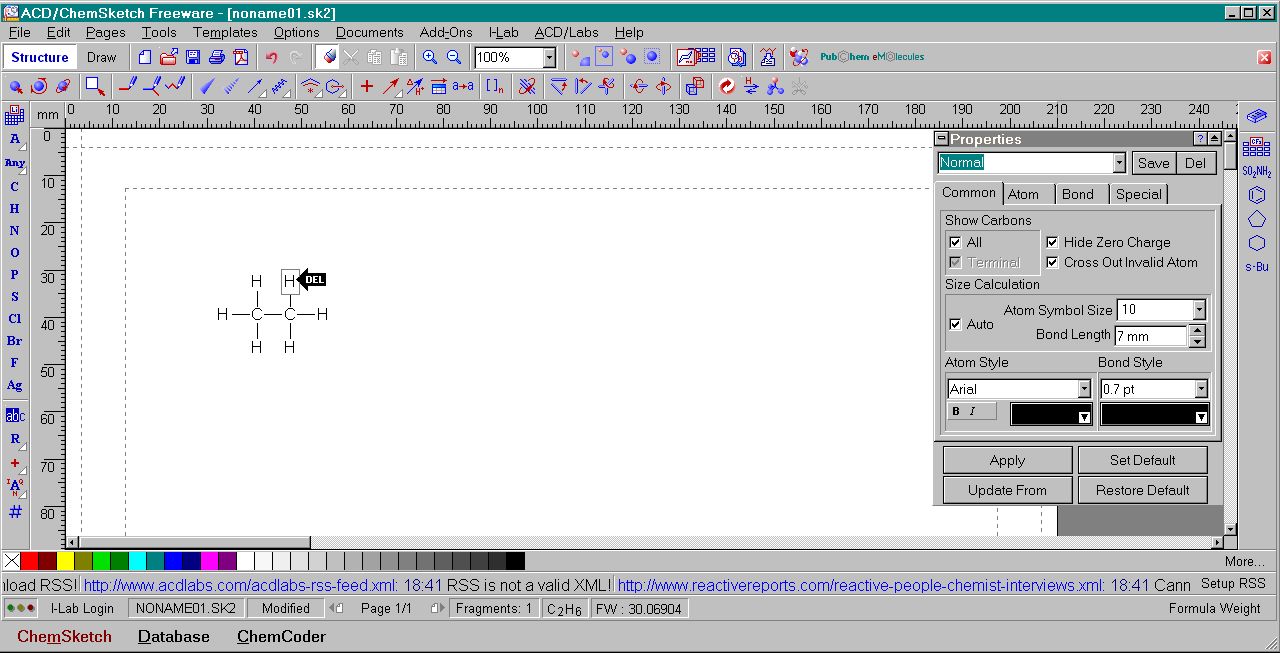This screenshot has width=1280, height=653.
Task: Switch to the Special tab in Properties
Action: point(1139,194)
